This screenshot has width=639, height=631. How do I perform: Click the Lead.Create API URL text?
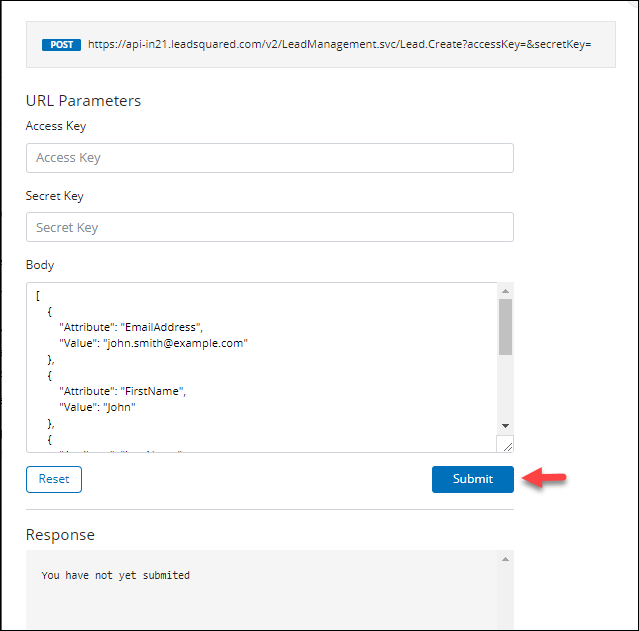339,45
